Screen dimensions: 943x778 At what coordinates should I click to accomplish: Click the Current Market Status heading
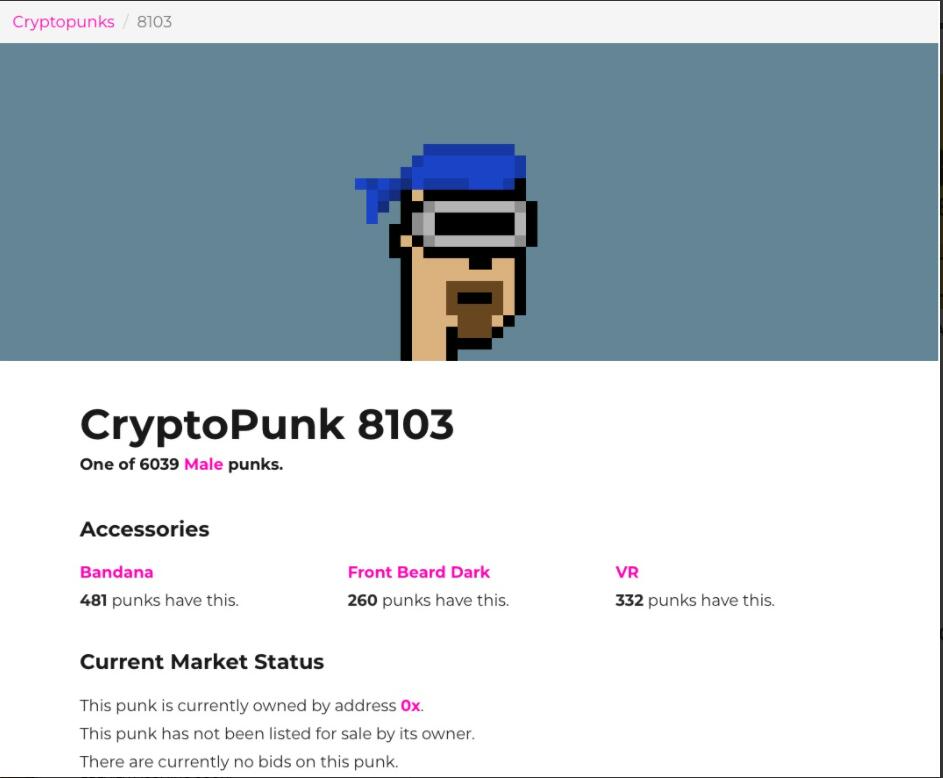202,661
